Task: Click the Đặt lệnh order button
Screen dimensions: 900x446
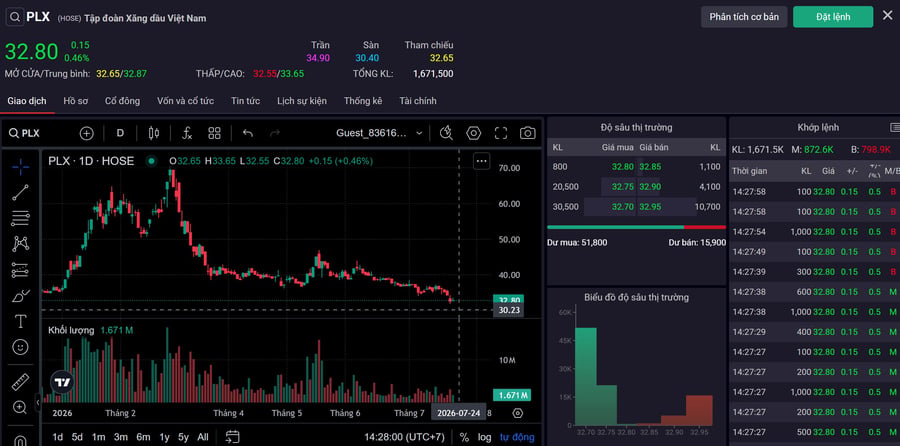Action: tap(833, 17)
